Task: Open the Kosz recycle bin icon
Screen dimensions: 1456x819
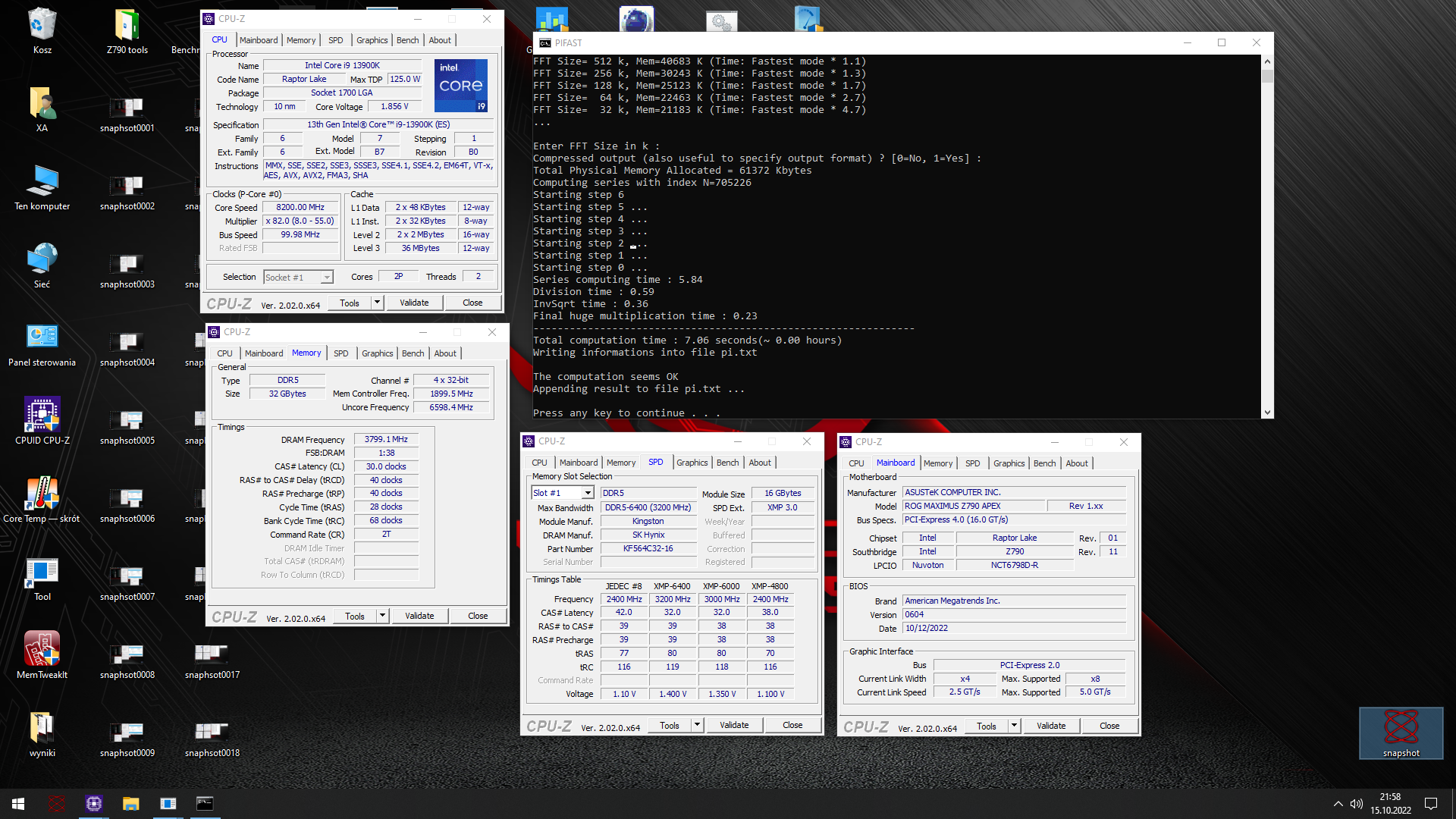Action: [42, 31]
